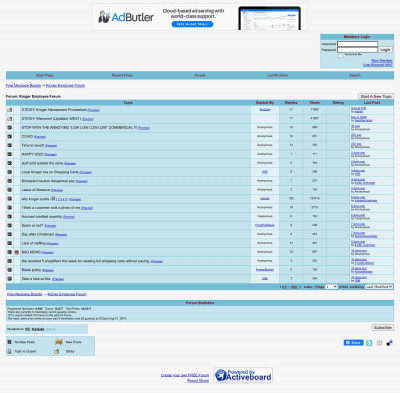Click status icon beside HAPPY 2022 topic
Screen dimensions: 400x393
tap(10, 154)
